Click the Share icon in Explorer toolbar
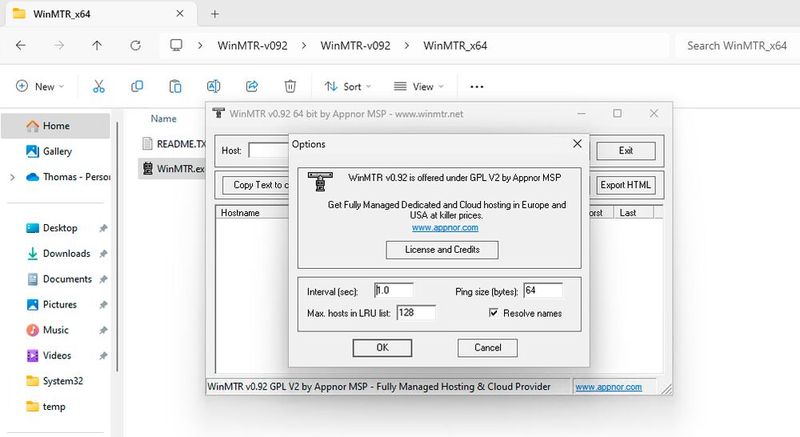 (252, 87)
